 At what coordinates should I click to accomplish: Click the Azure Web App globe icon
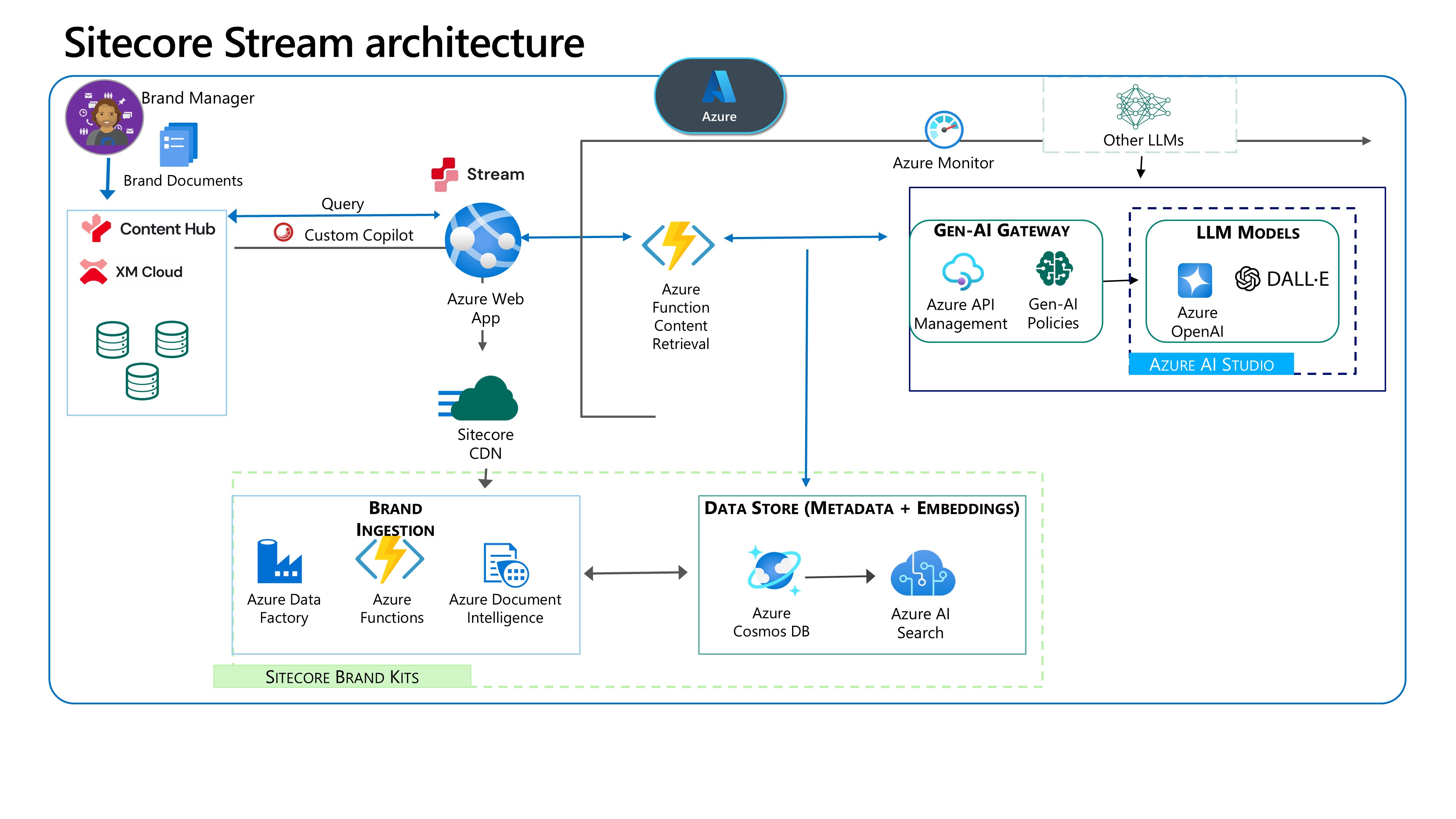[483, 240]
